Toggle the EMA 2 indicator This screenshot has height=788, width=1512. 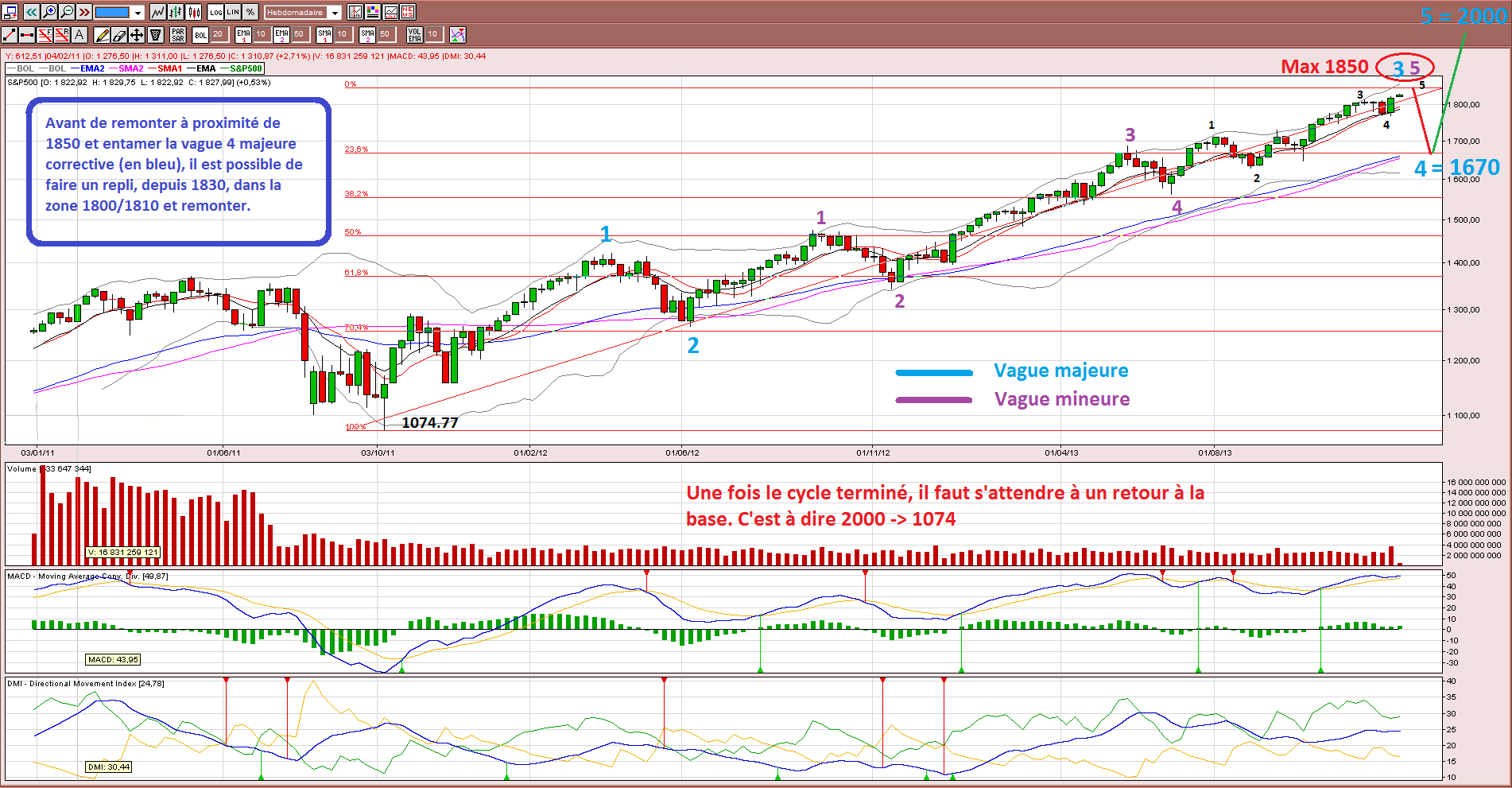[281, 35]
